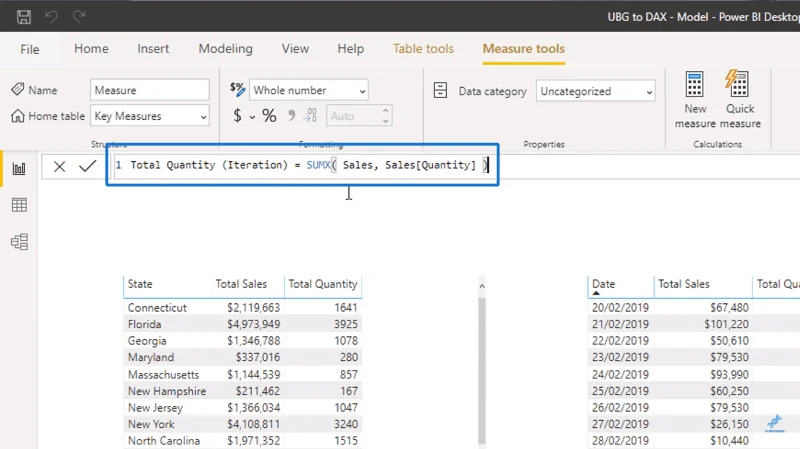Commit the formula with the checkmark icon
Screen dimensions: 800x449
coord(88,166)
